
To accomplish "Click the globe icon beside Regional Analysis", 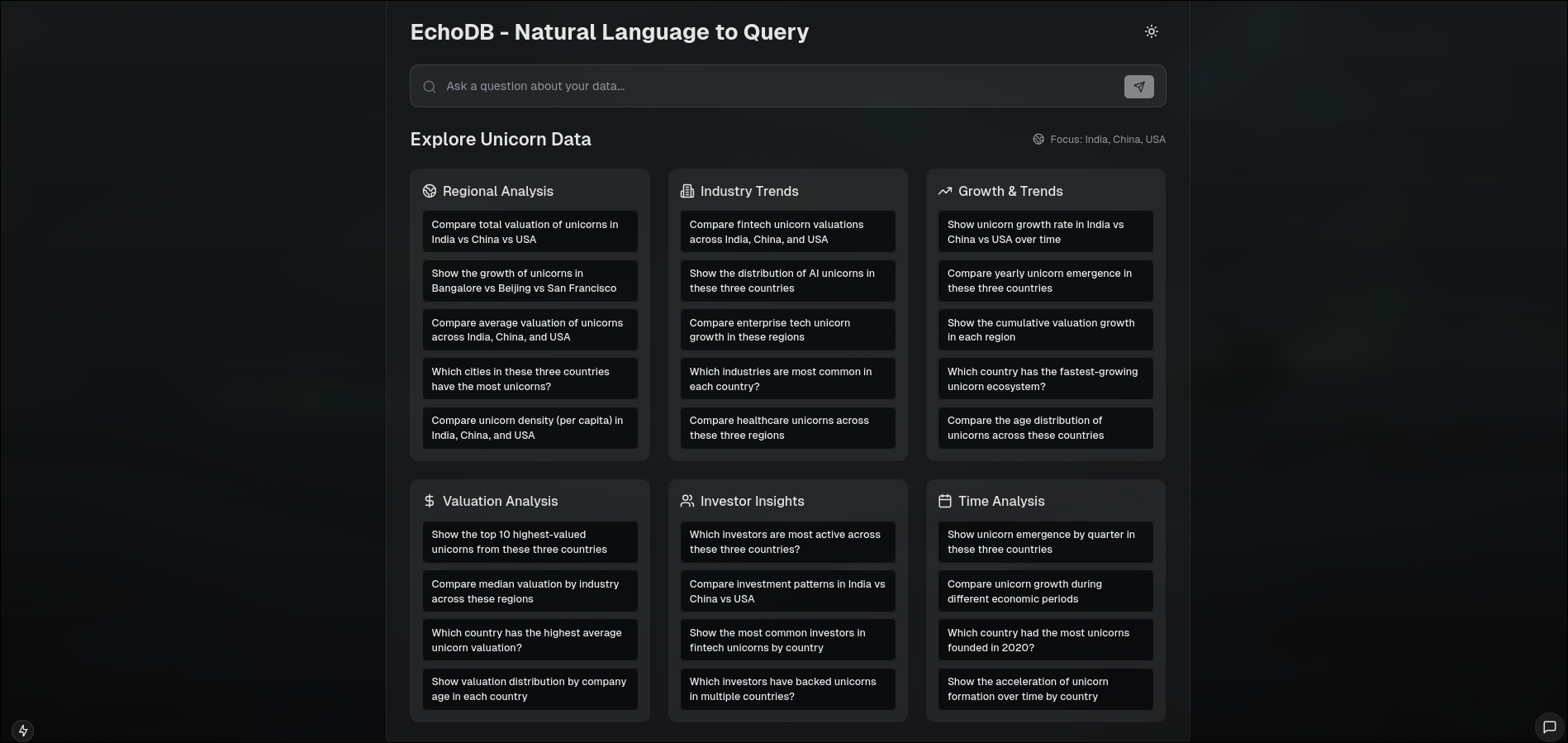I will click(x=430, y=191).
